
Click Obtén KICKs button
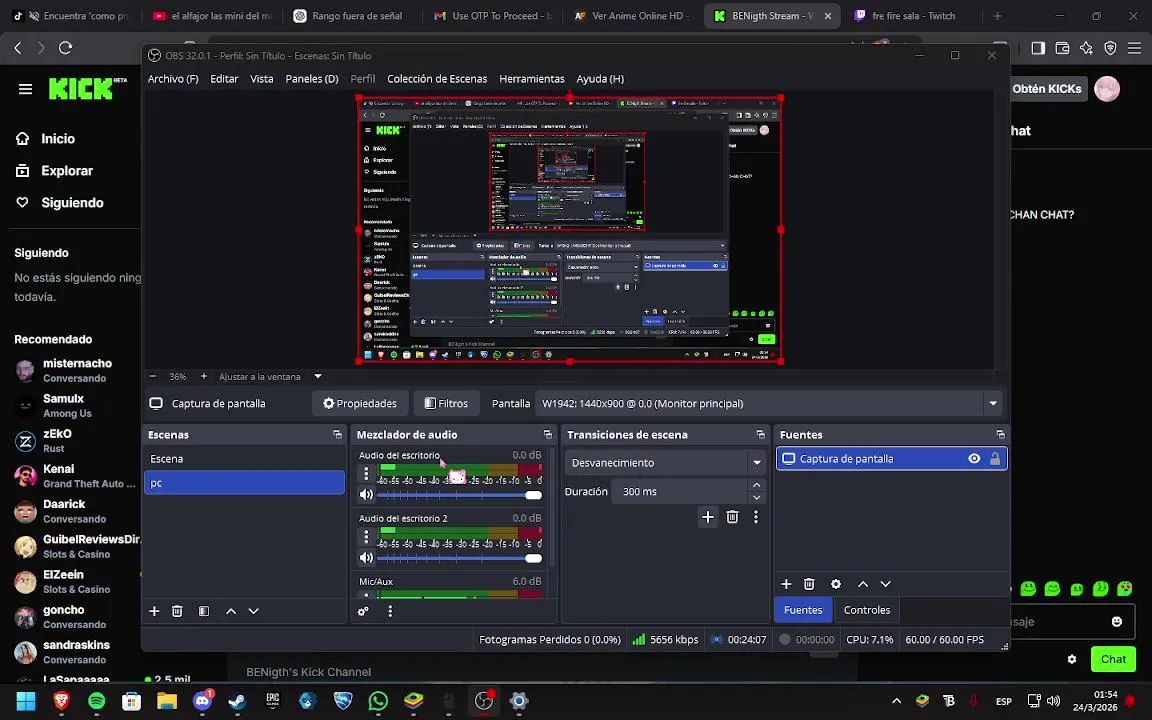pyautogui.click(x=1046, y=89)
